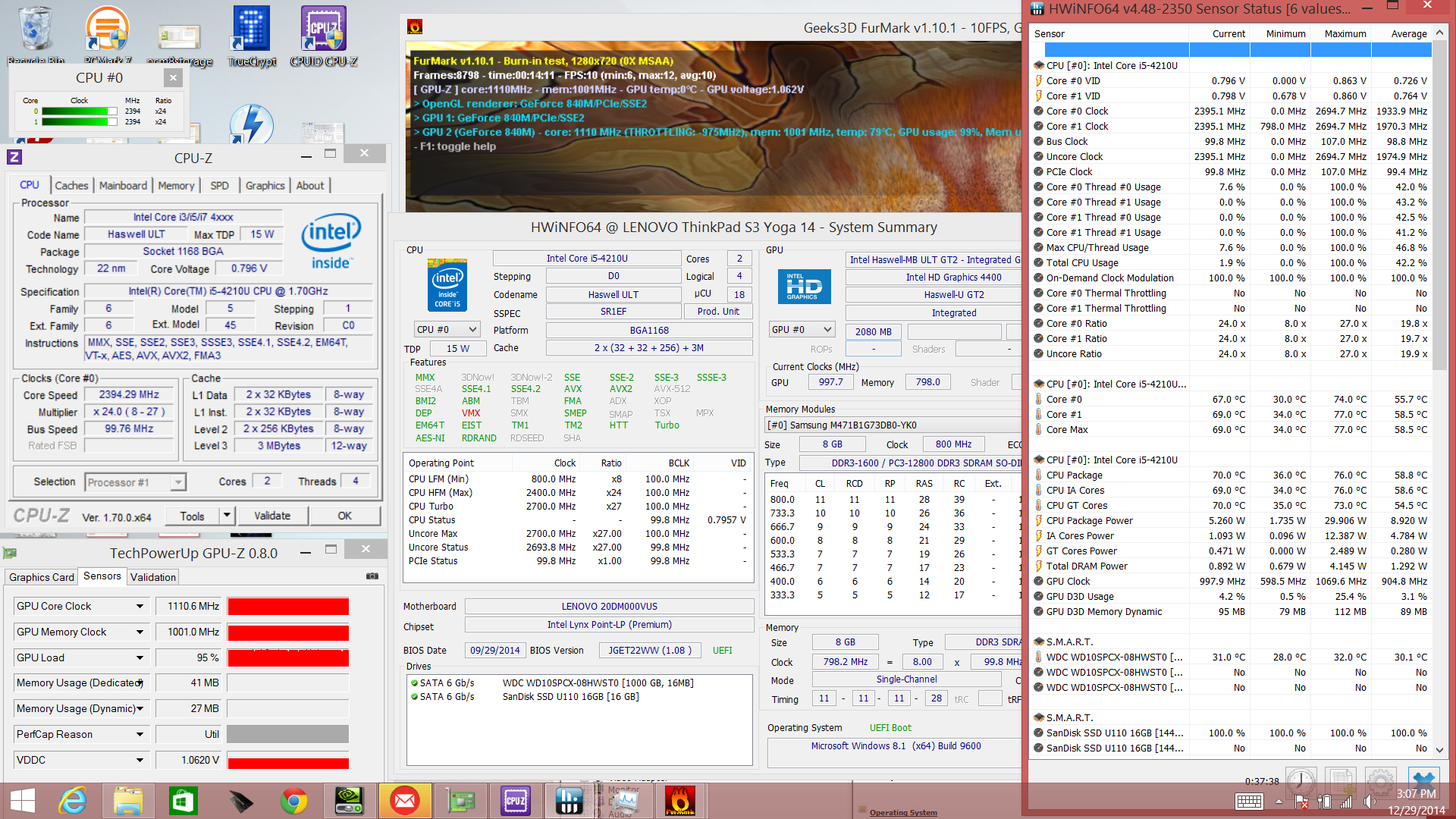Open the Graphics tab in CPU-Z
Image resolution: width=1456 pixels, height=819 pixels.
[x=265, y=186]
